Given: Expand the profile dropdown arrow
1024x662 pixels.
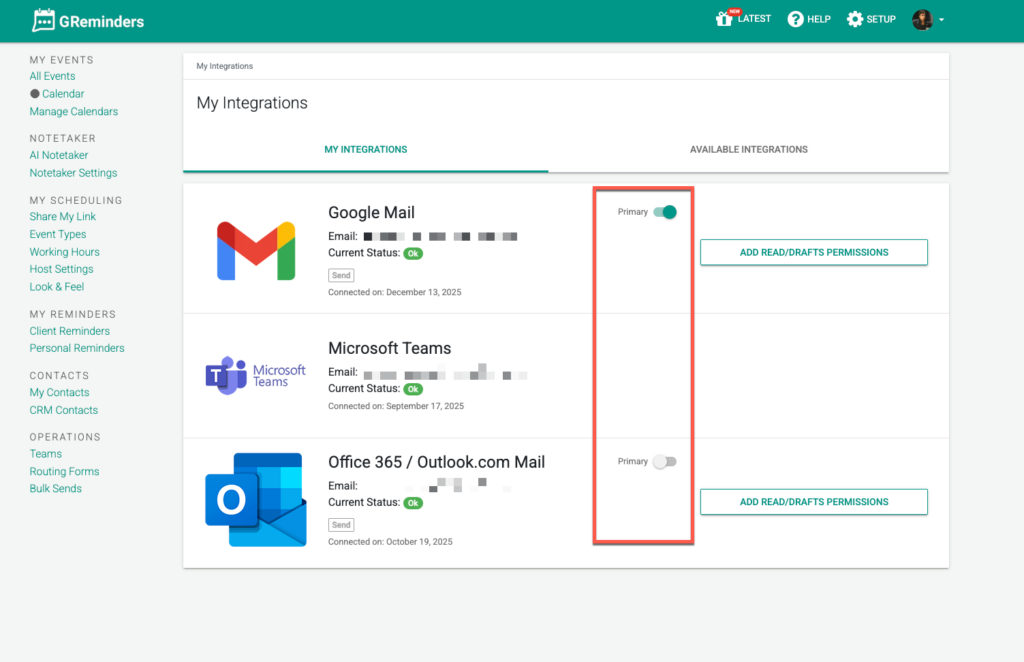Looking at the screenshot, I should pyautogui.click(x=942, y=20).
